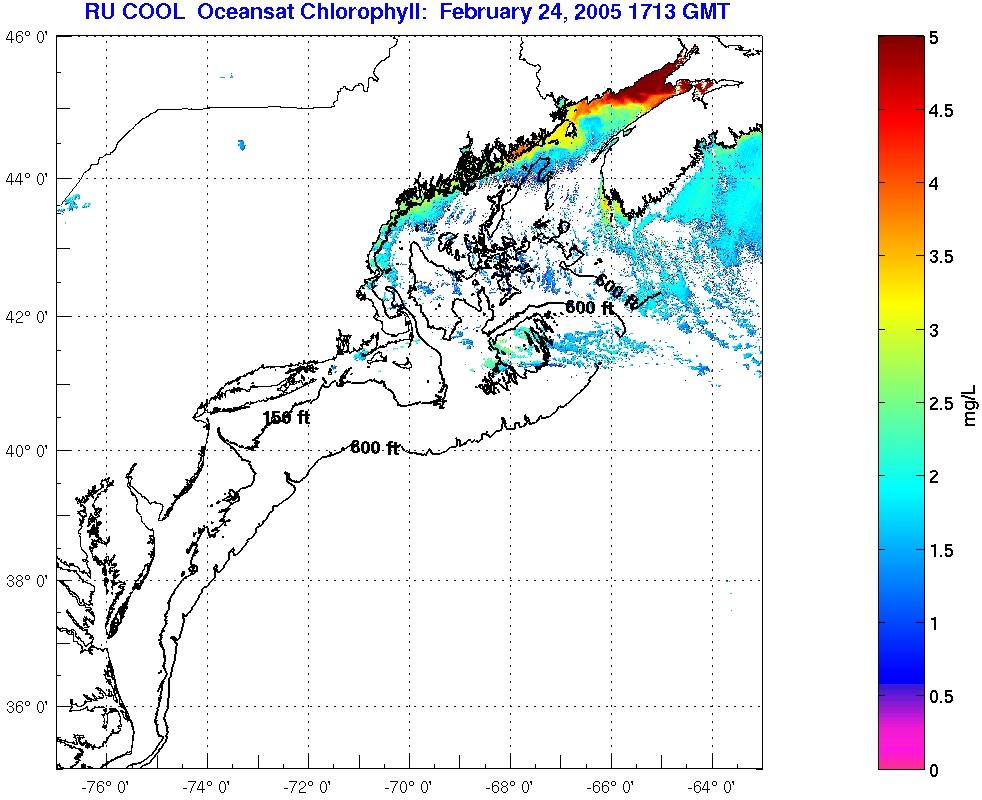The image size is (982, 800).
Task: Click the "-72° 0'" longitude label
Action: (x=308, y=786)
